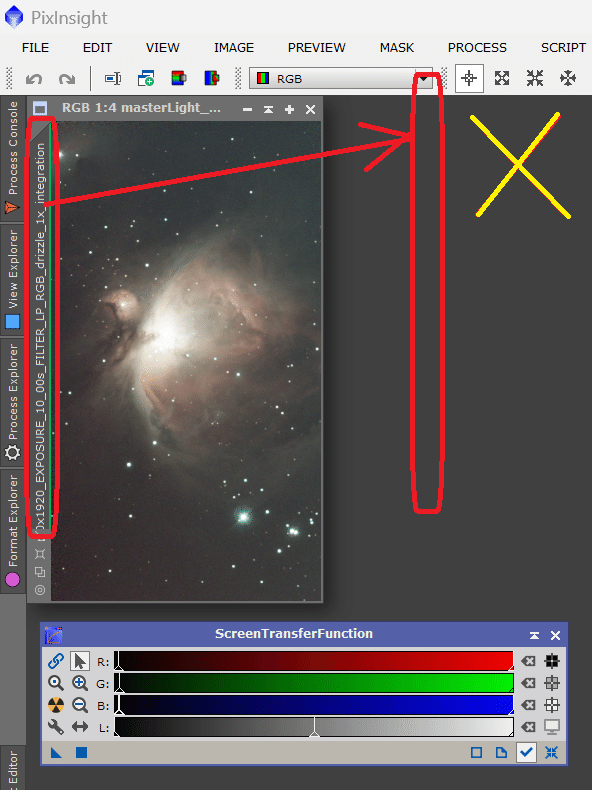Toggle the midtones readout icon in G row
The width and height of the screenshot is (592, 790).
pos(552,683)
